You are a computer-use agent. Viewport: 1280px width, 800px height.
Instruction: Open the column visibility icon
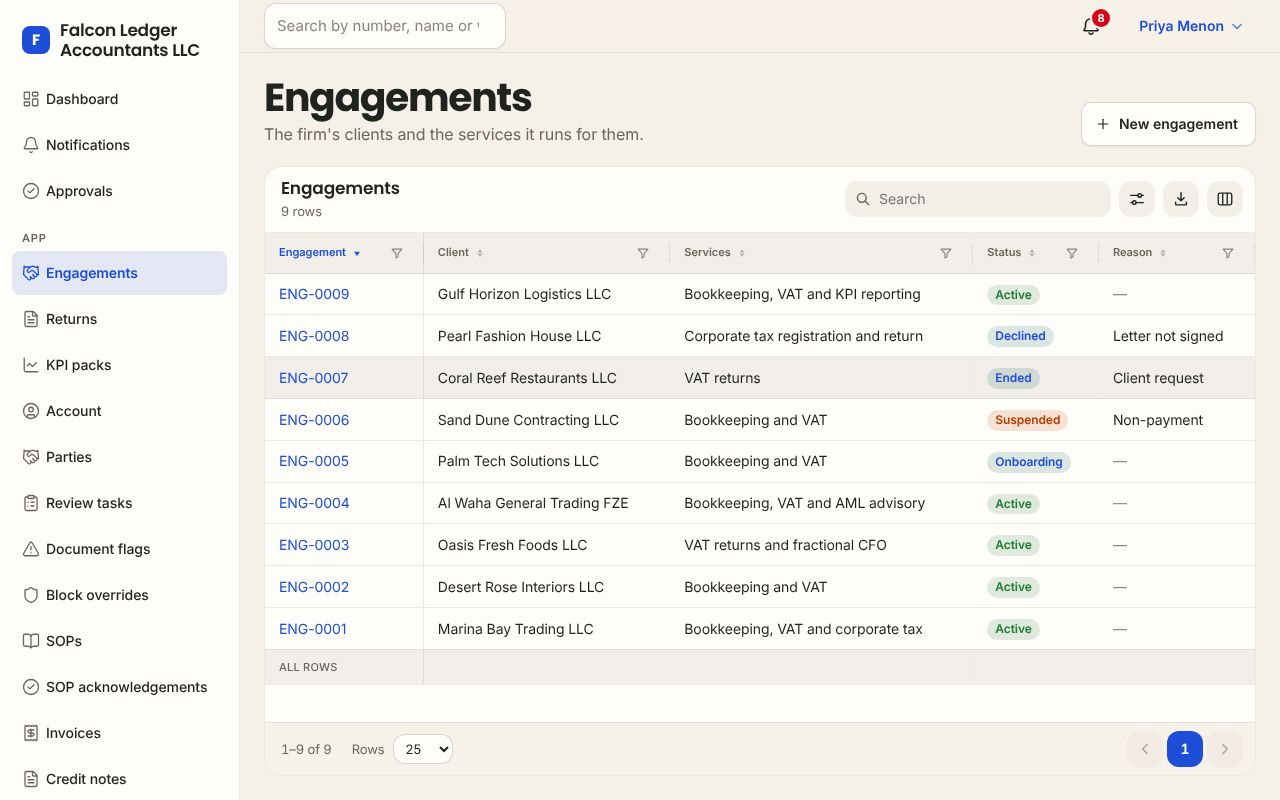pyautogui.click(x=1225, y=199)
